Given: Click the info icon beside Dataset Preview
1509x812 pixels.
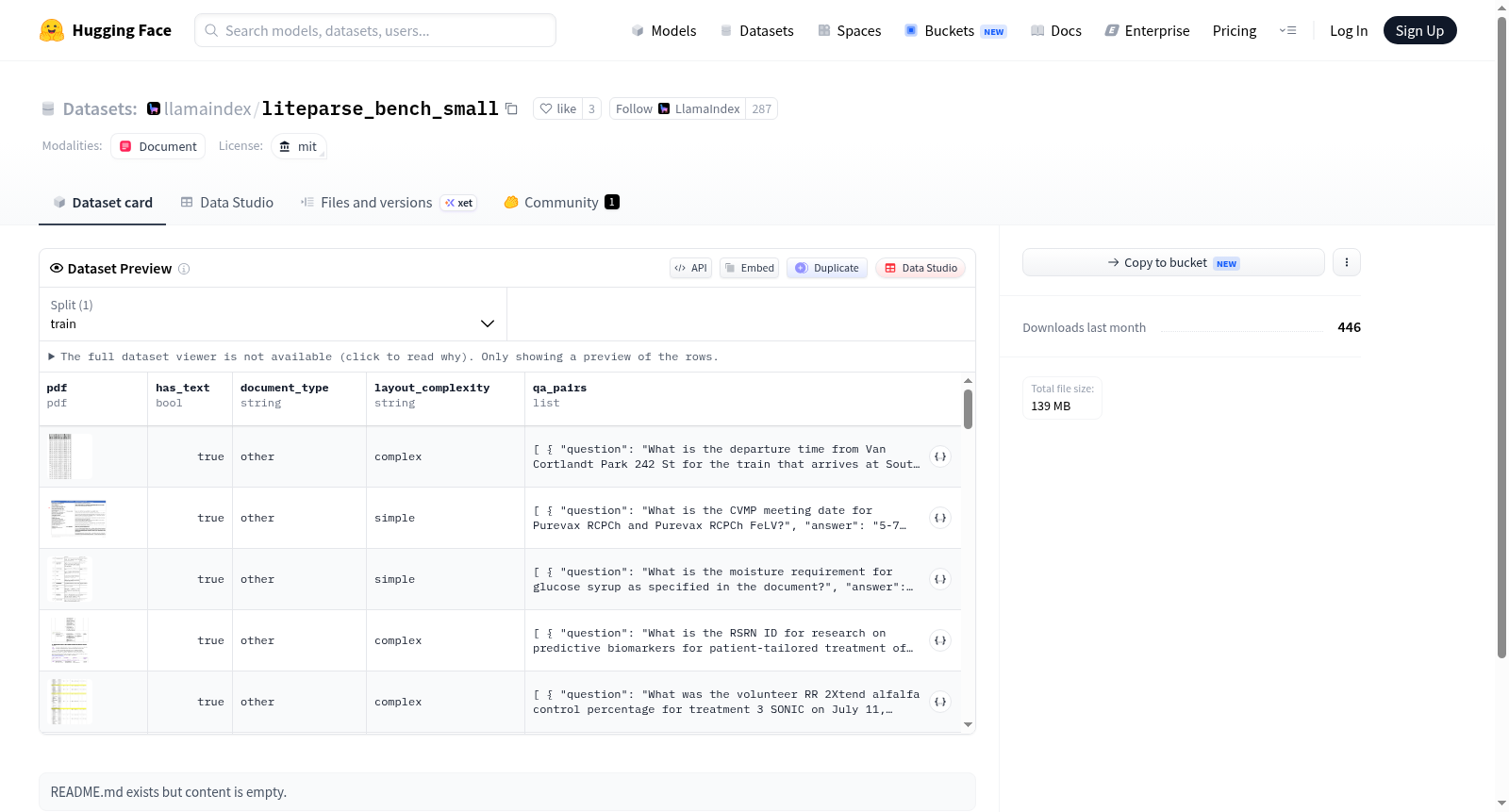Looking at the screenshot, I should click(x=184, y=269).
